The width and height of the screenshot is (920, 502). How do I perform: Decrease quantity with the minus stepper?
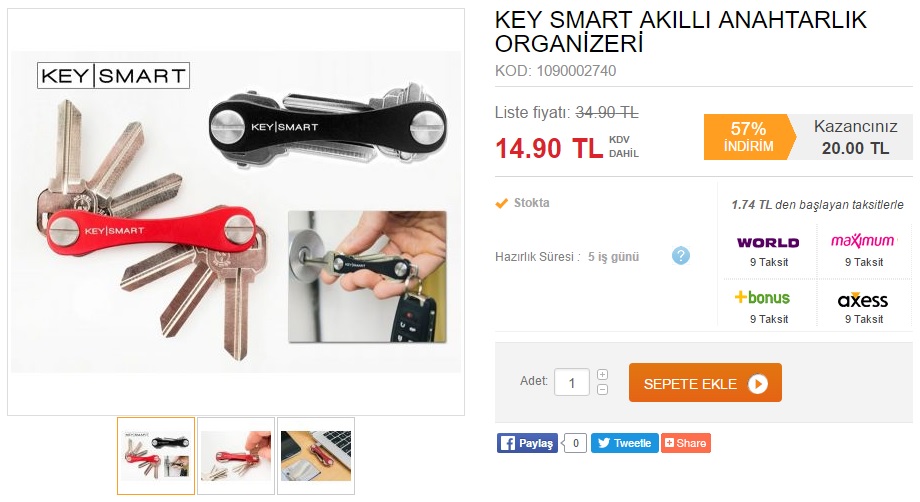(603, 389)
